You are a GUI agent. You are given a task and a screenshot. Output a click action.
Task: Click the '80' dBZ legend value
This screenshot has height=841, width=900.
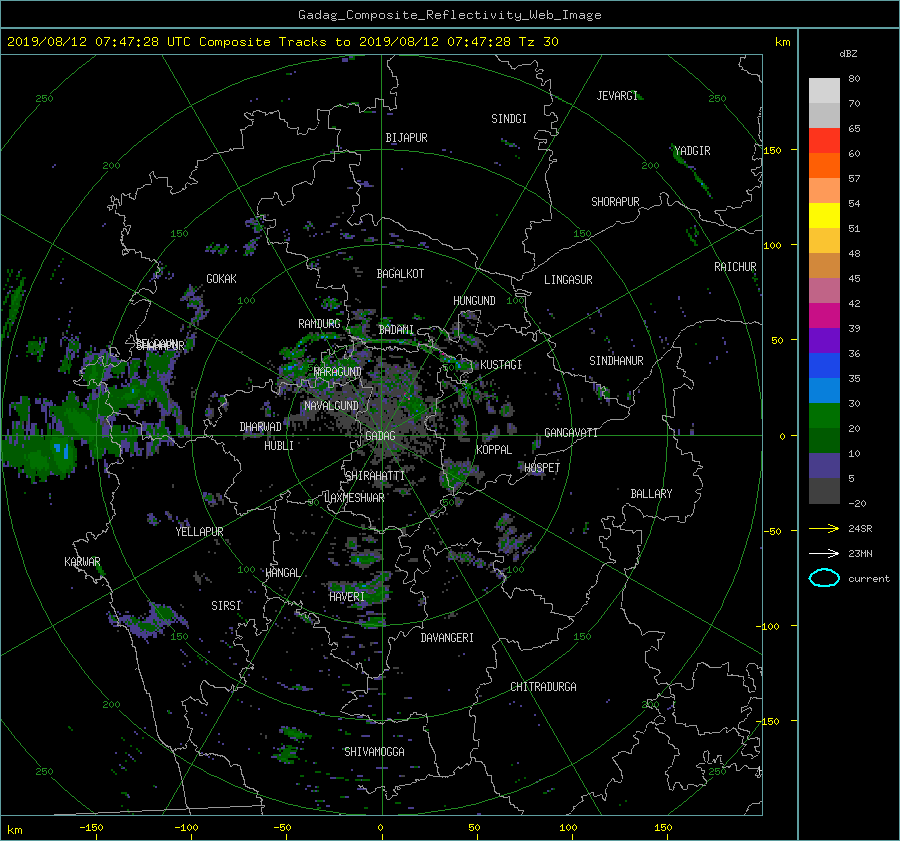(x=854, y=78)
